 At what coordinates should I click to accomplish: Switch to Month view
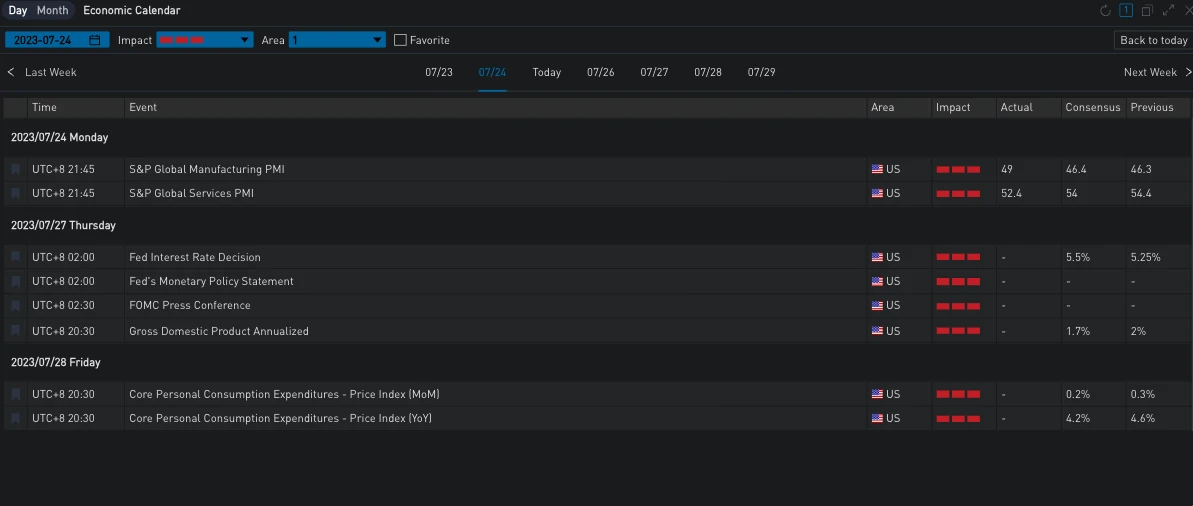coord(53,11)
